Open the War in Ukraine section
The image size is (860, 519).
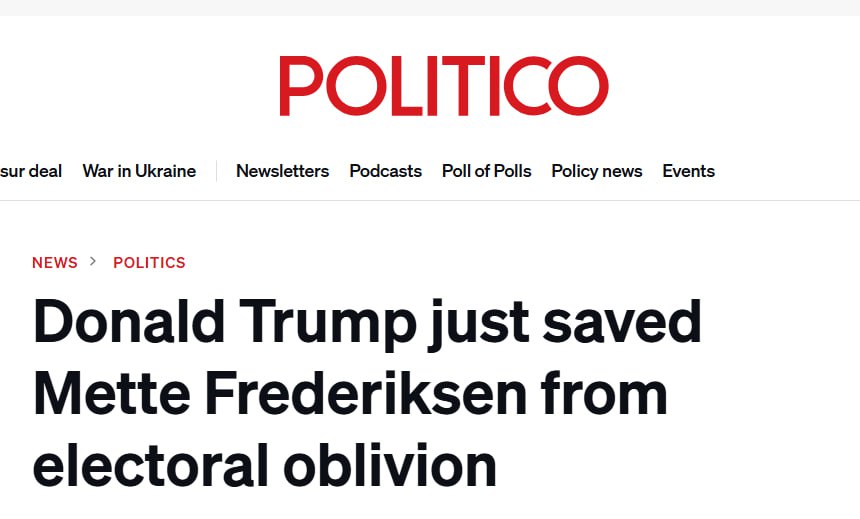pyautogui.click(x=139, y=171)
